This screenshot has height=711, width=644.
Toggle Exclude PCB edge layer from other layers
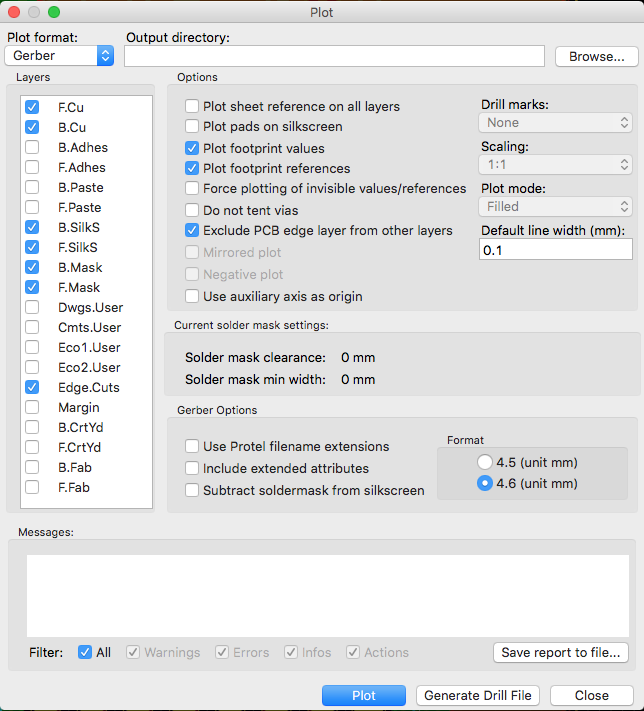tap(192, 230)
